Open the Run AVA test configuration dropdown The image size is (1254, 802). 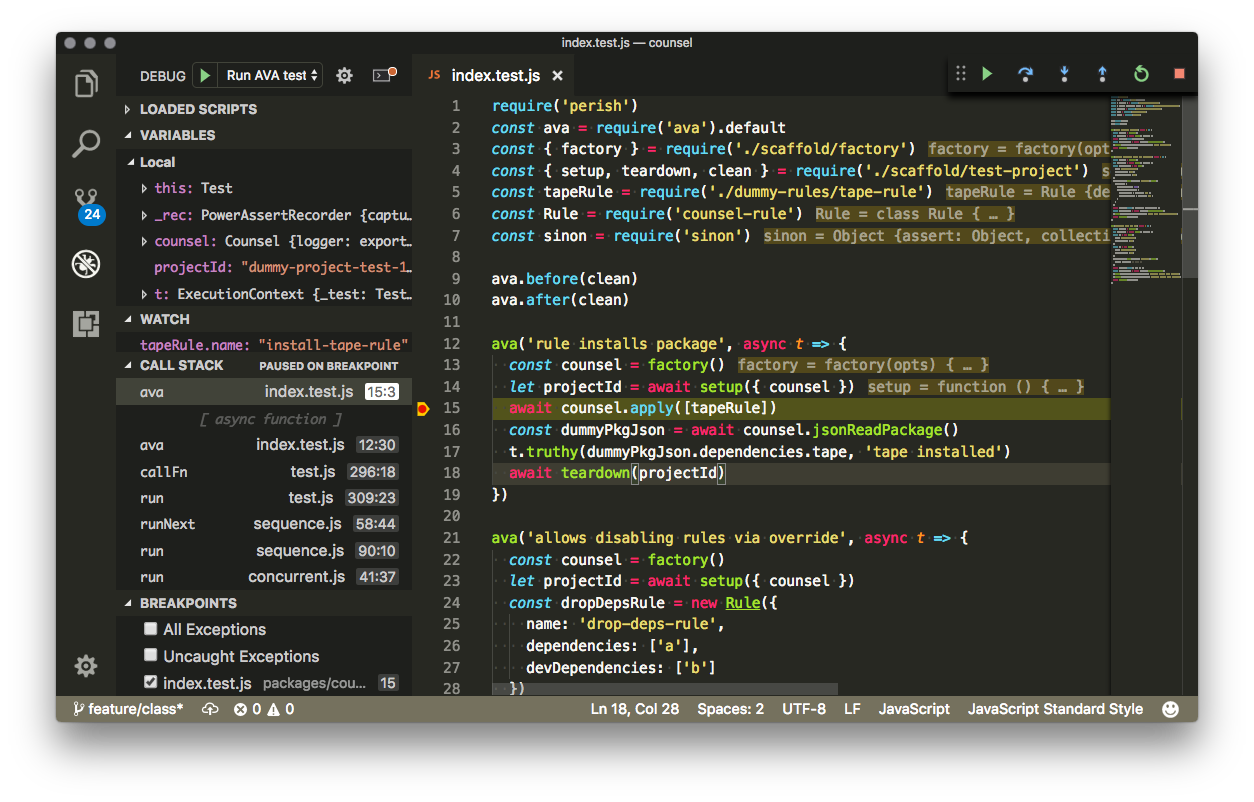point(272,75)
